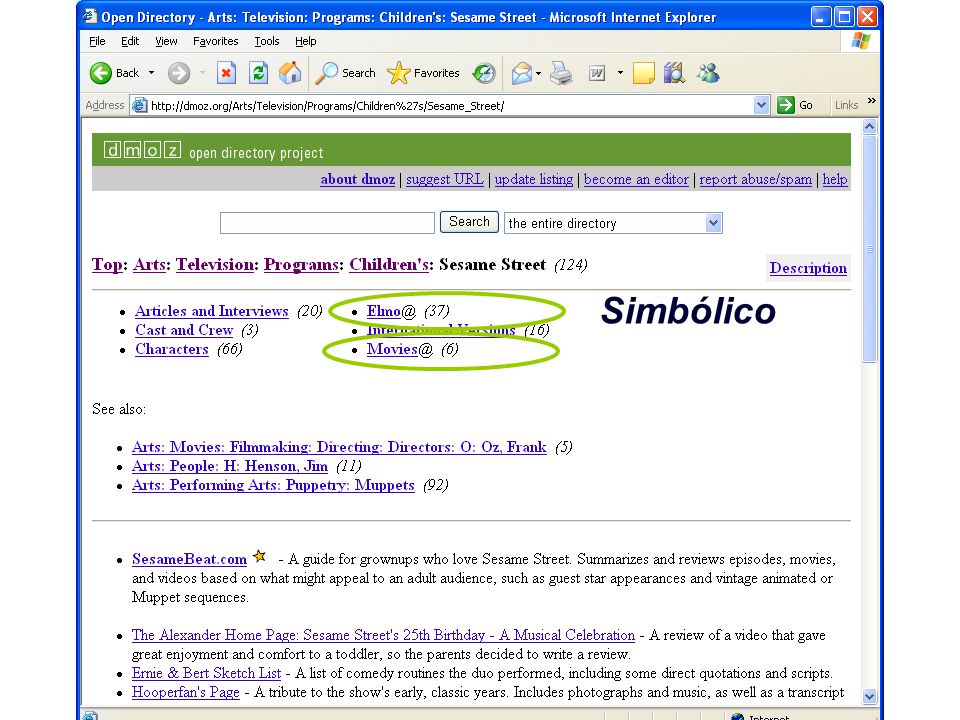Stop page loading with the red X icon
Image resolution: width=960 pixels, height=720 pixels.
point(227,73)
